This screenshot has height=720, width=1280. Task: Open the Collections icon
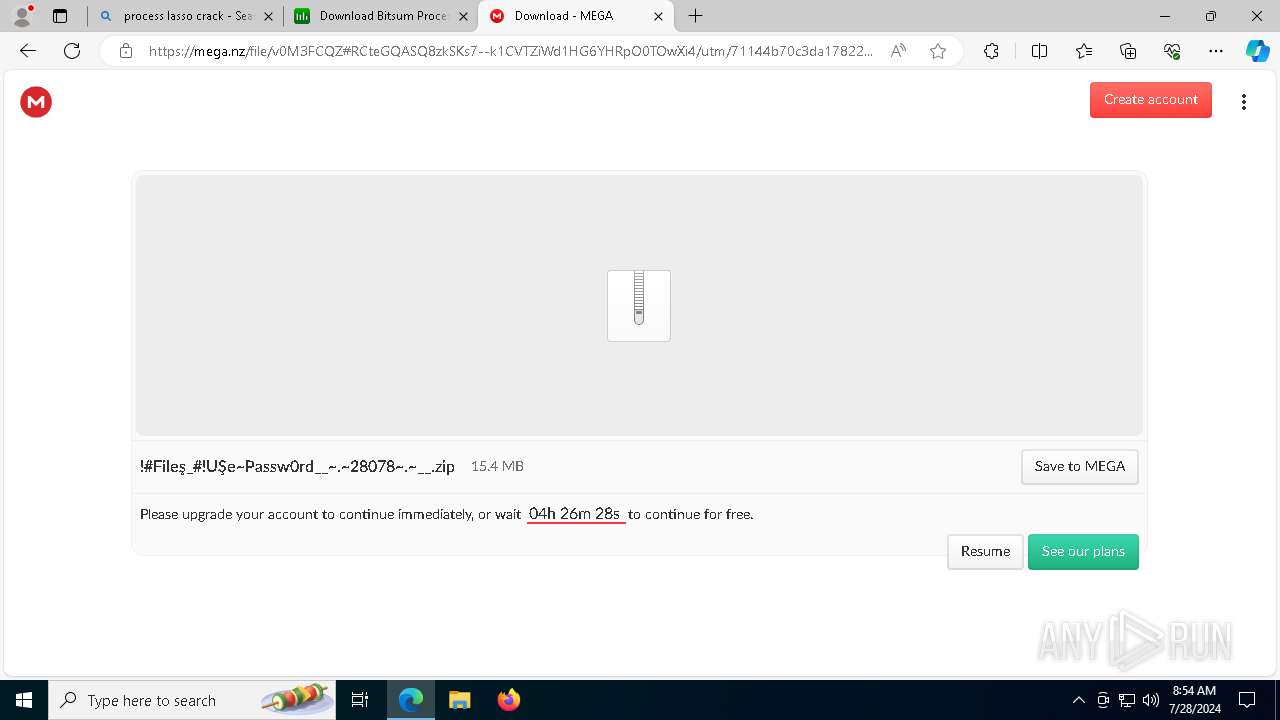click(x=1128, y=51)
